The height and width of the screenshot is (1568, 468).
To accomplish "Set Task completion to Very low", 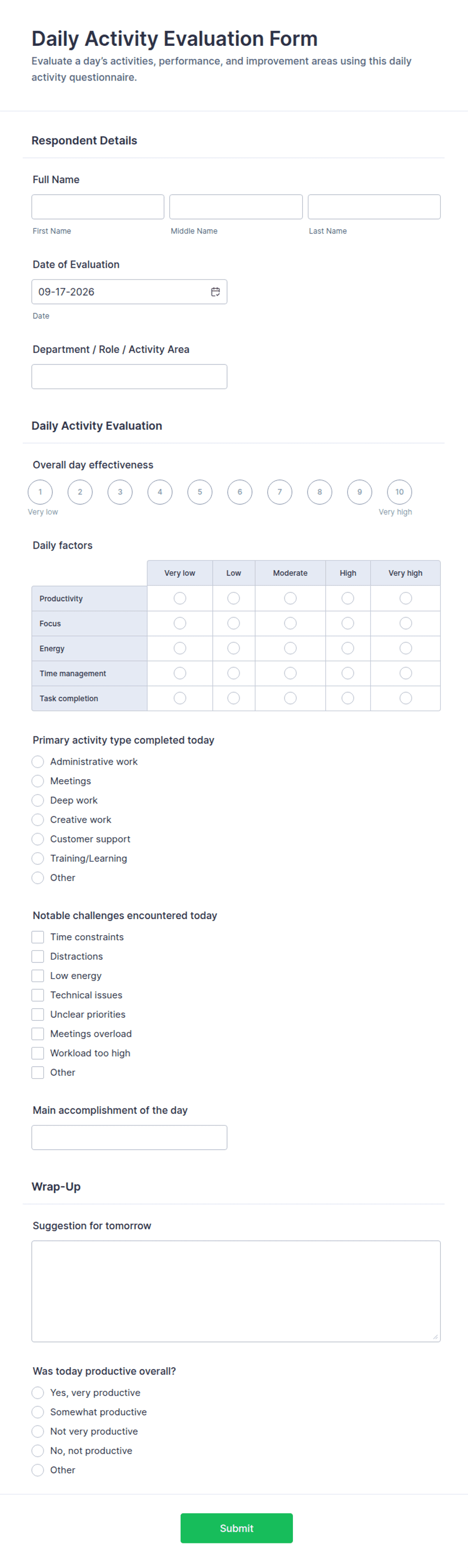I will pyautogui.click(x=180, y=698).
